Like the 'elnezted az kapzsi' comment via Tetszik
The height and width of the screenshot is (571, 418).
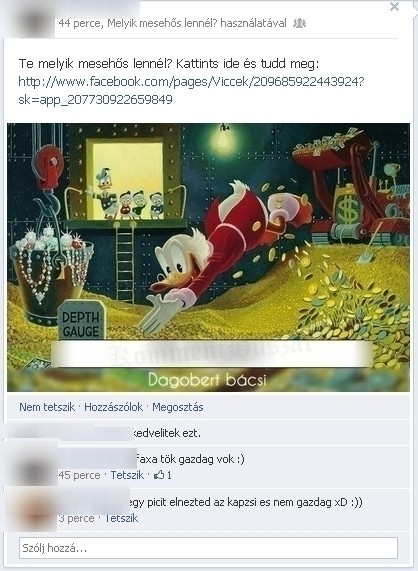(x=122, y=518)
